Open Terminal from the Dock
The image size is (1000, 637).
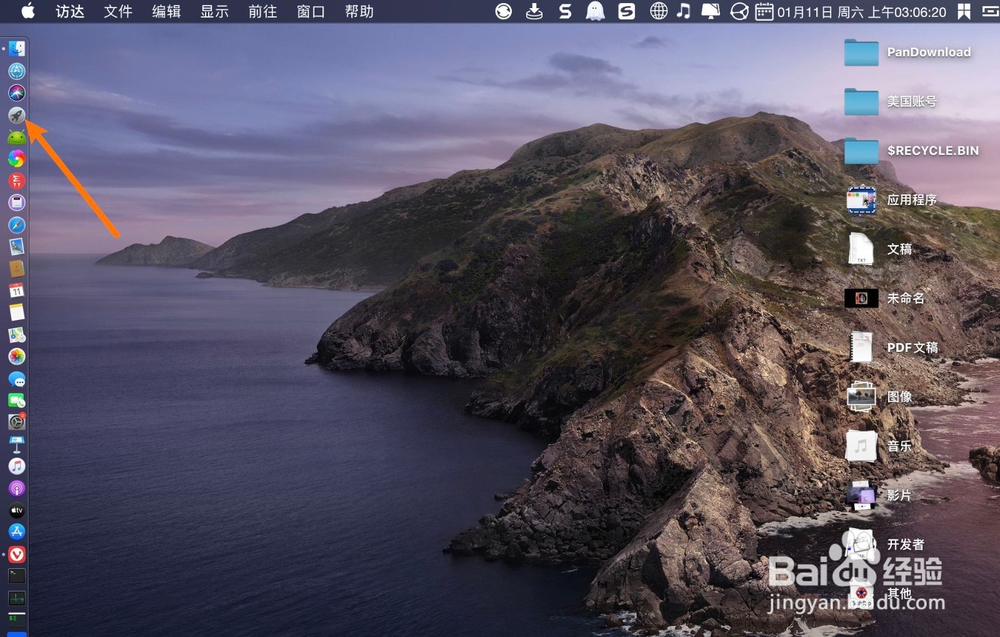[x=17, y=576]
